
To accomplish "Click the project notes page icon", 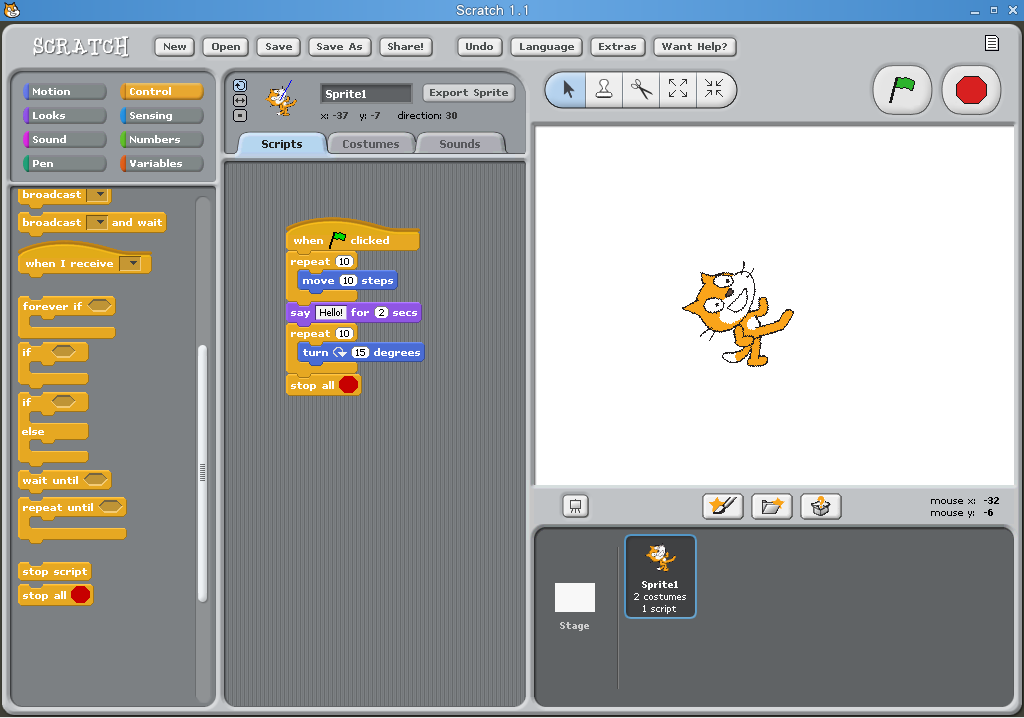I will (991, 43).
